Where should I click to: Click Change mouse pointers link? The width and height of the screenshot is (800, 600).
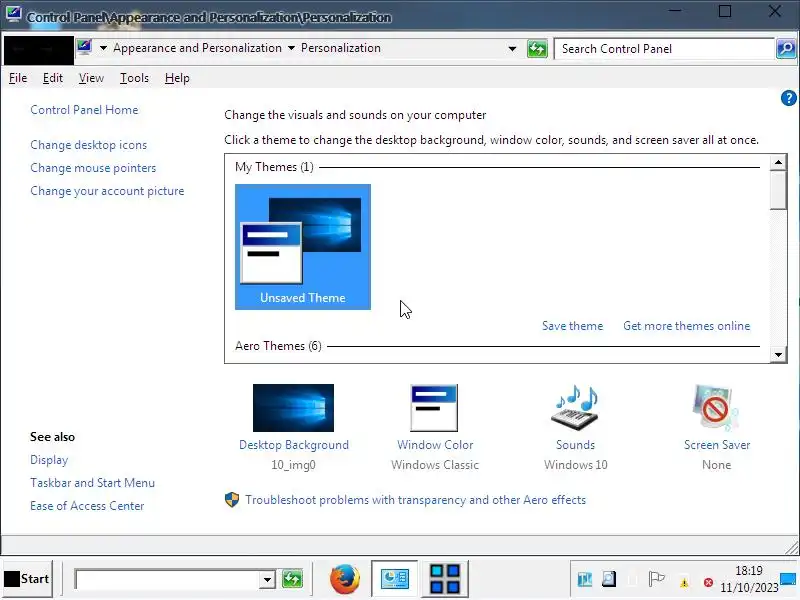(93, 168)
